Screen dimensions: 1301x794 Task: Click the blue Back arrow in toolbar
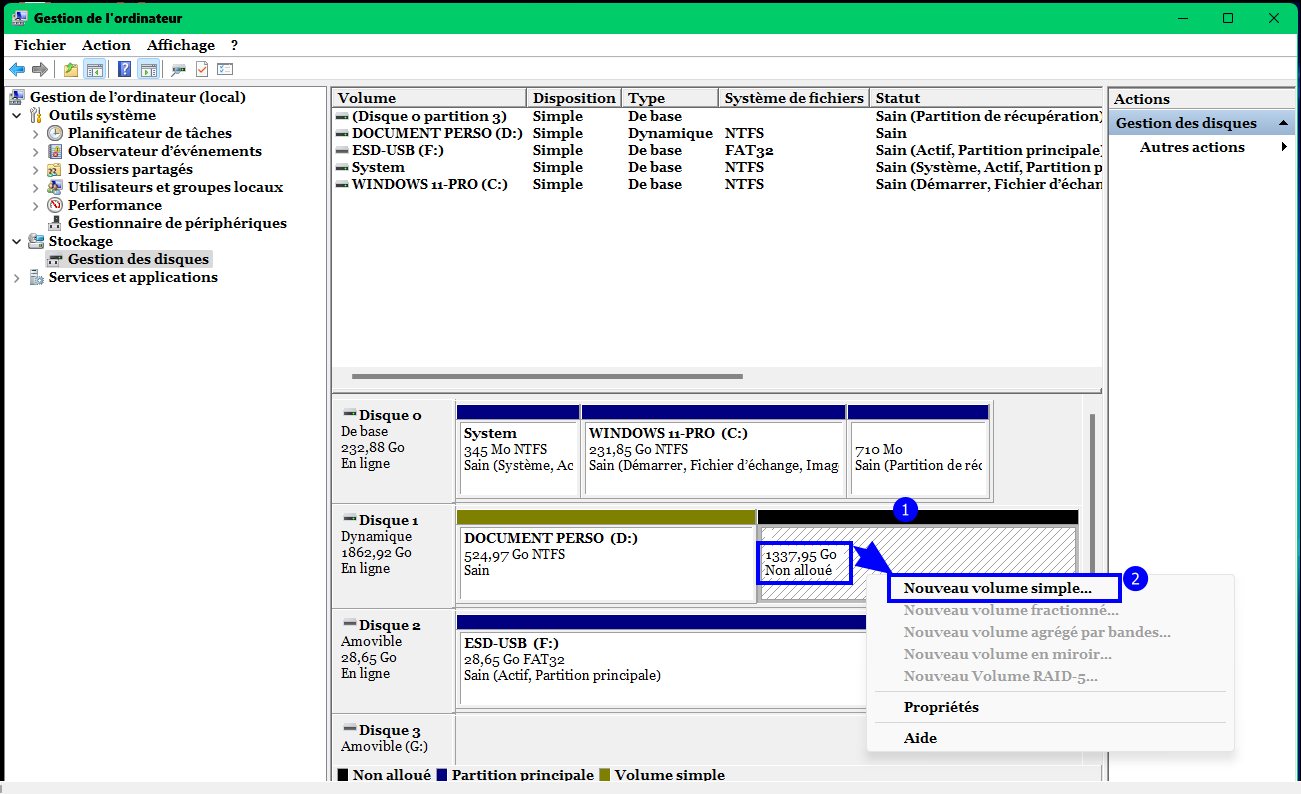point(17,69)
